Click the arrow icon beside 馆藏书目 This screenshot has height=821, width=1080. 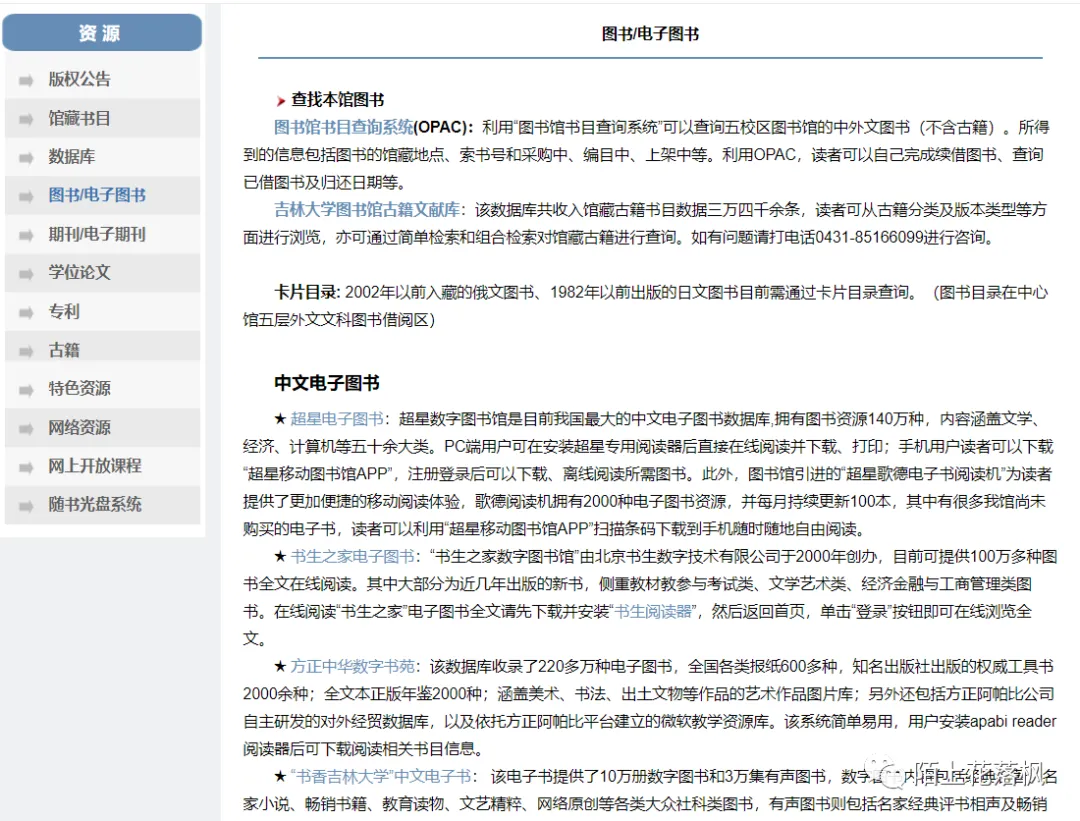[x=26, y=120]
